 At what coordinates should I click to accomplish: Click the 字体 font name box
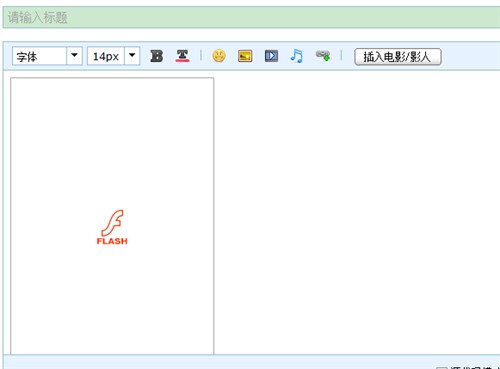40,56
